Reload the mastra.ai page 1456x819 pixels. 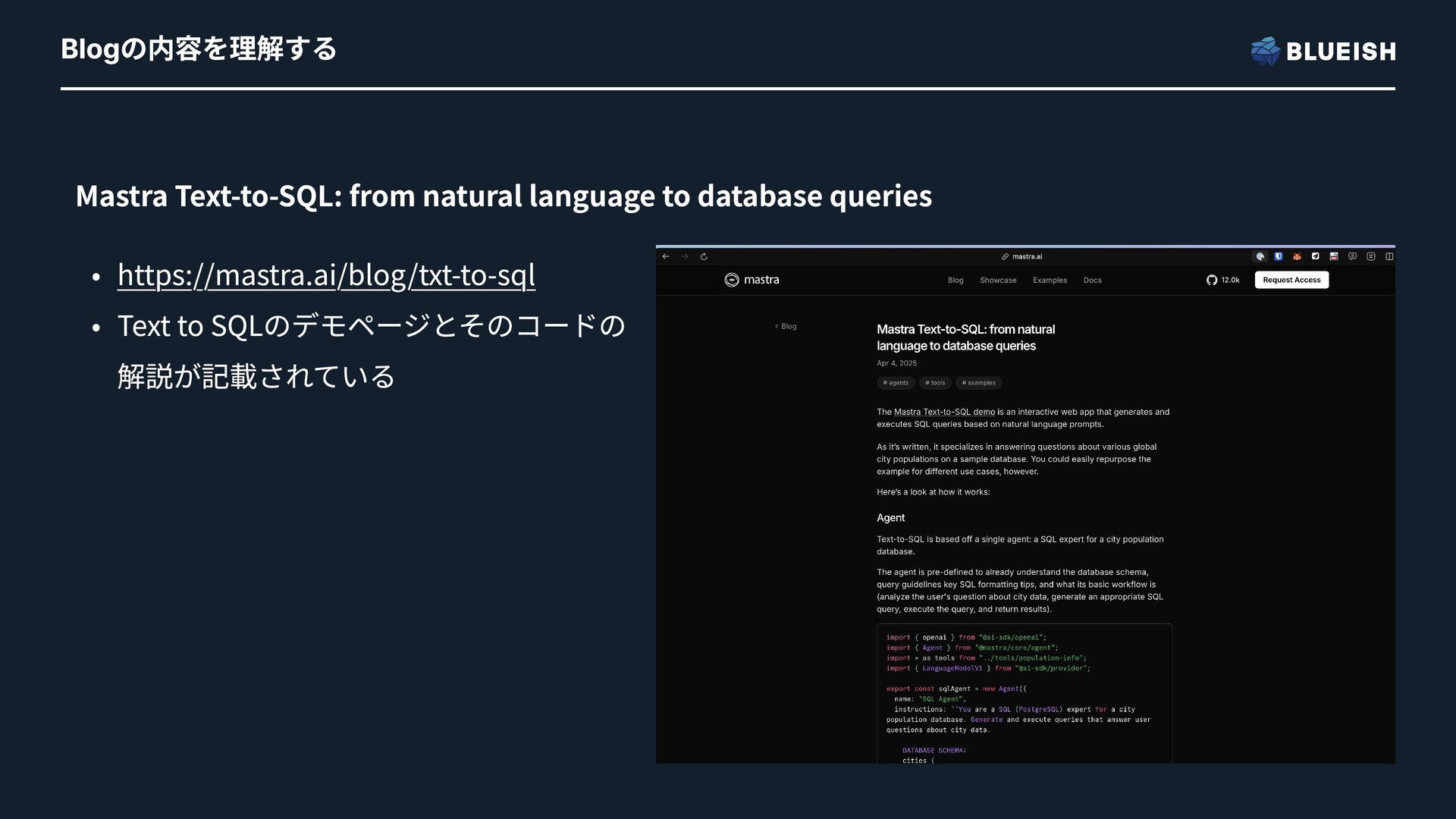(x=704, y=256)
